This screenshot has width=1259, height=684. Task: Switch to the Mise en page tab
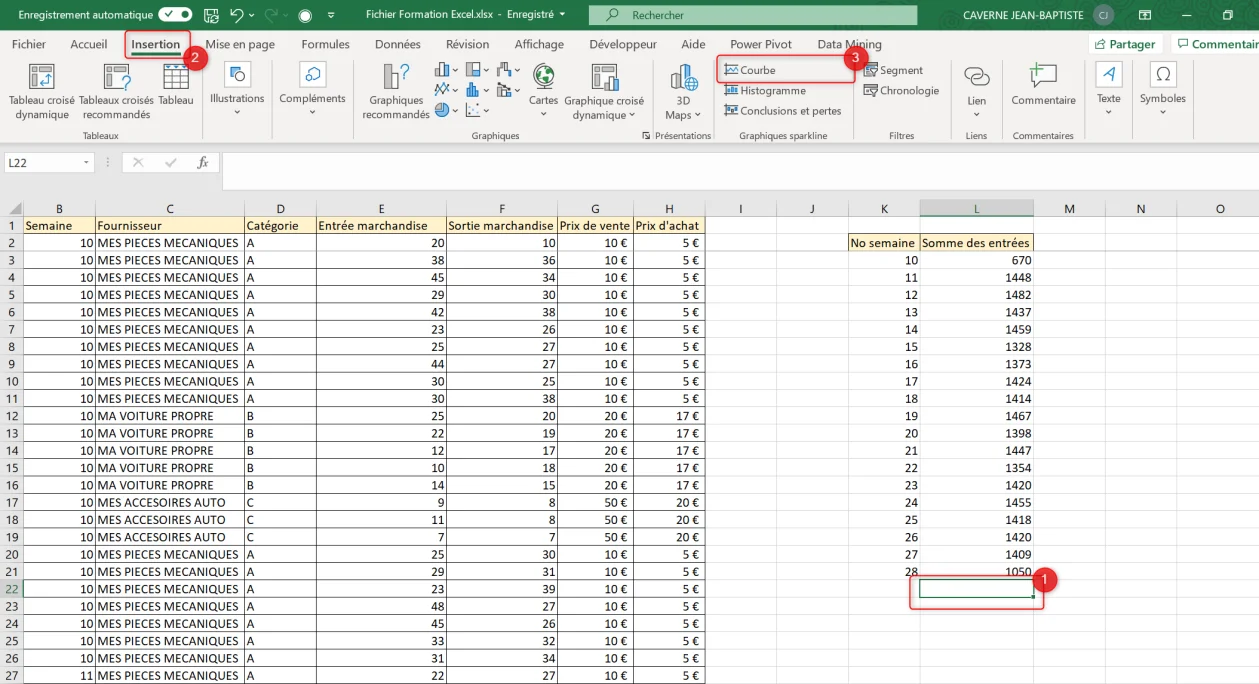[240, 44]
